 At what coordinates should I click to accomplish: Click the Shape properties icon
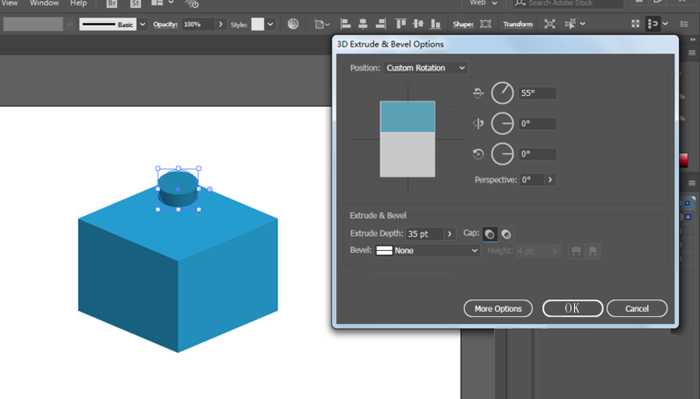(486, 24)
